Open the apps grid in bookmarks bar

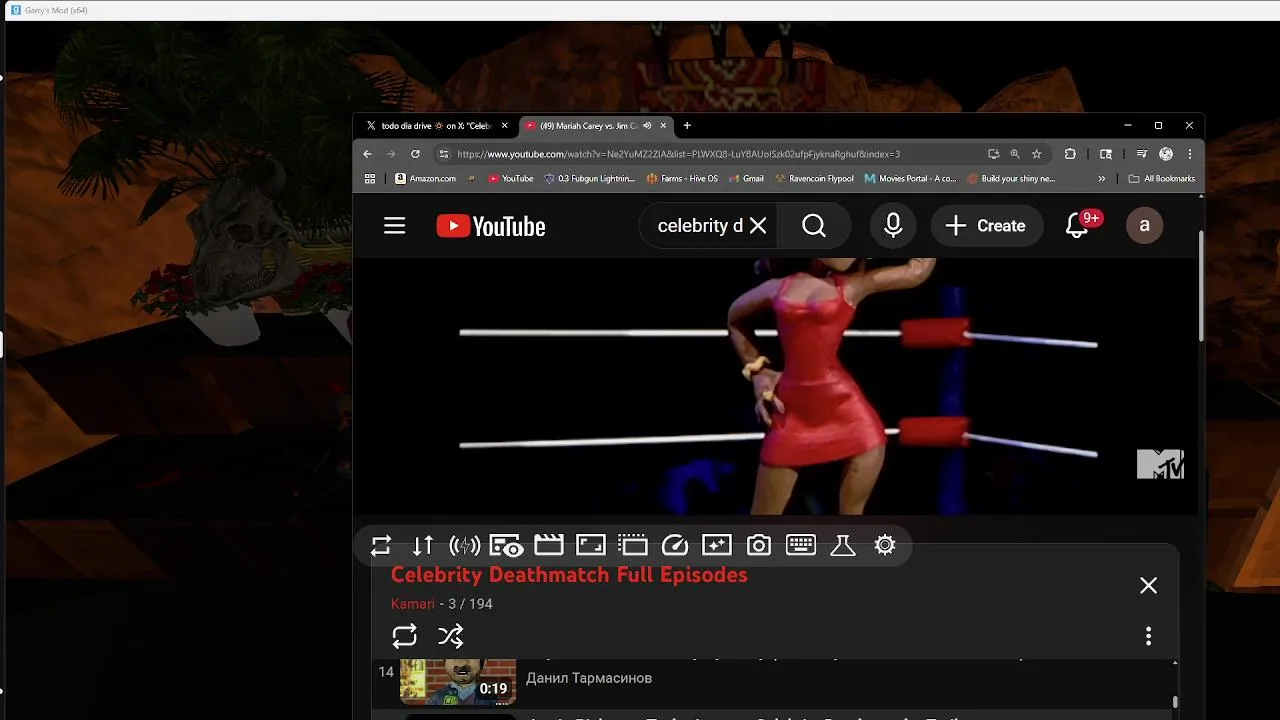click(x=370, y=179)
